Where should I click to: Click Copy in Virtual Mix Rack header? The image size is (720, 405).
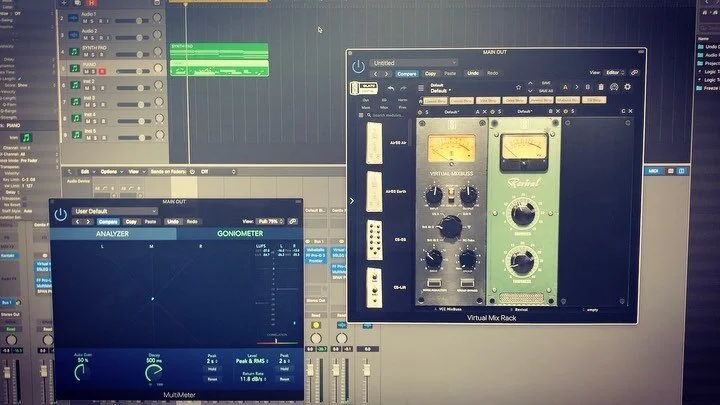tap(430, 73)
